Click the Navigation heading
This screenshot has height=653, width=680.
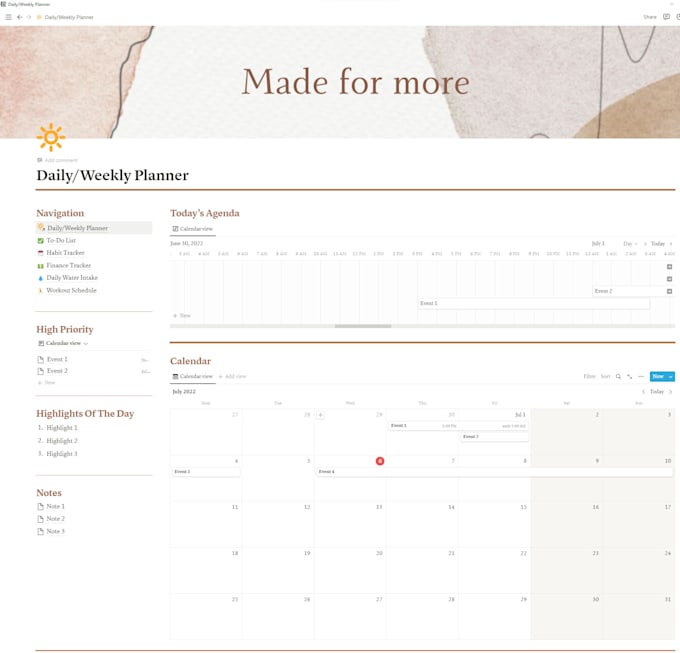(x=60, y=213)
